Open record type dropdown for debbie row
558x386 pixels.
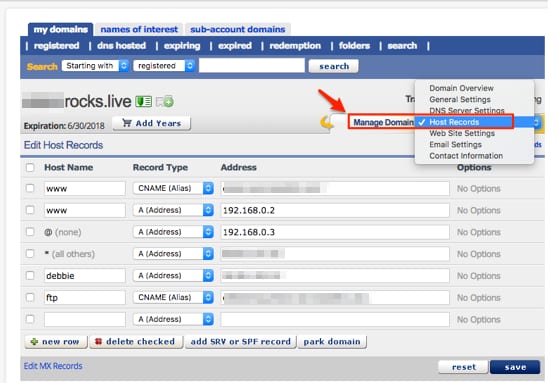tap(173, 275)
